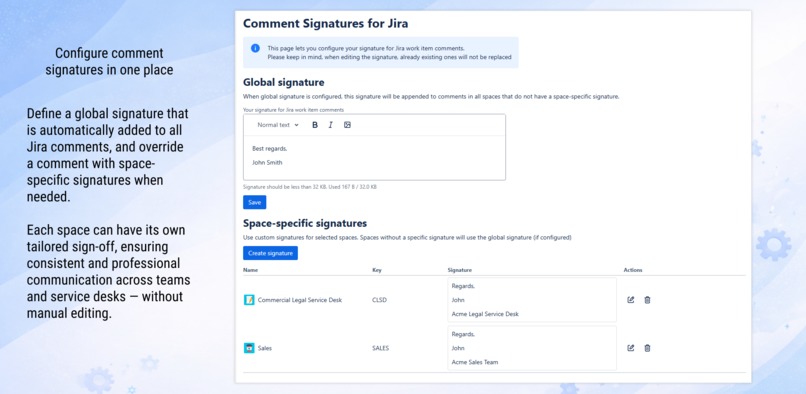
Task: Click the Sales space avatar icon
Action: [x=249, y=348]
